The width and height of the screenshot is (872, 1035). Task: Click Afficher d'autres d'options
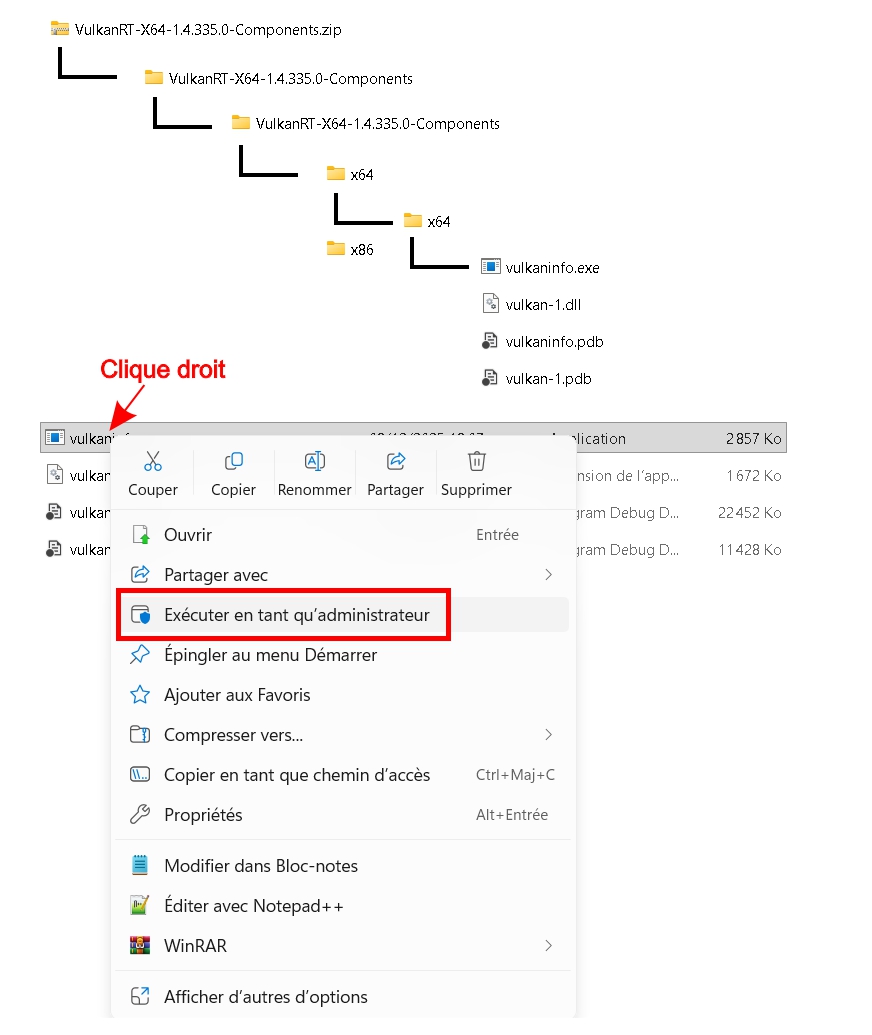coord(265,997)
